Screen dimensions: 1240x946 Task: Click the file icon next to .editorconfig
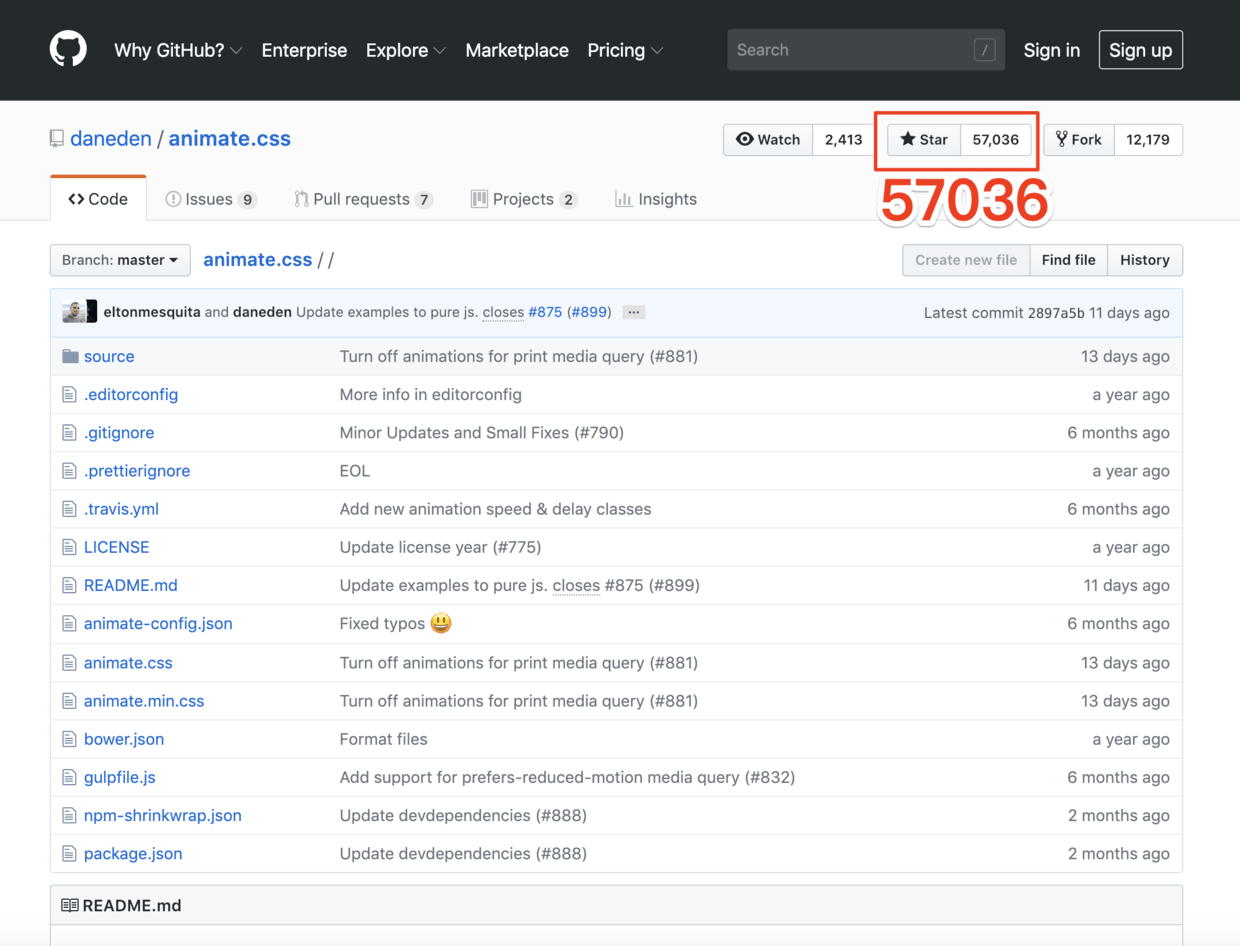pyautogui.click(x=69, y=395)
